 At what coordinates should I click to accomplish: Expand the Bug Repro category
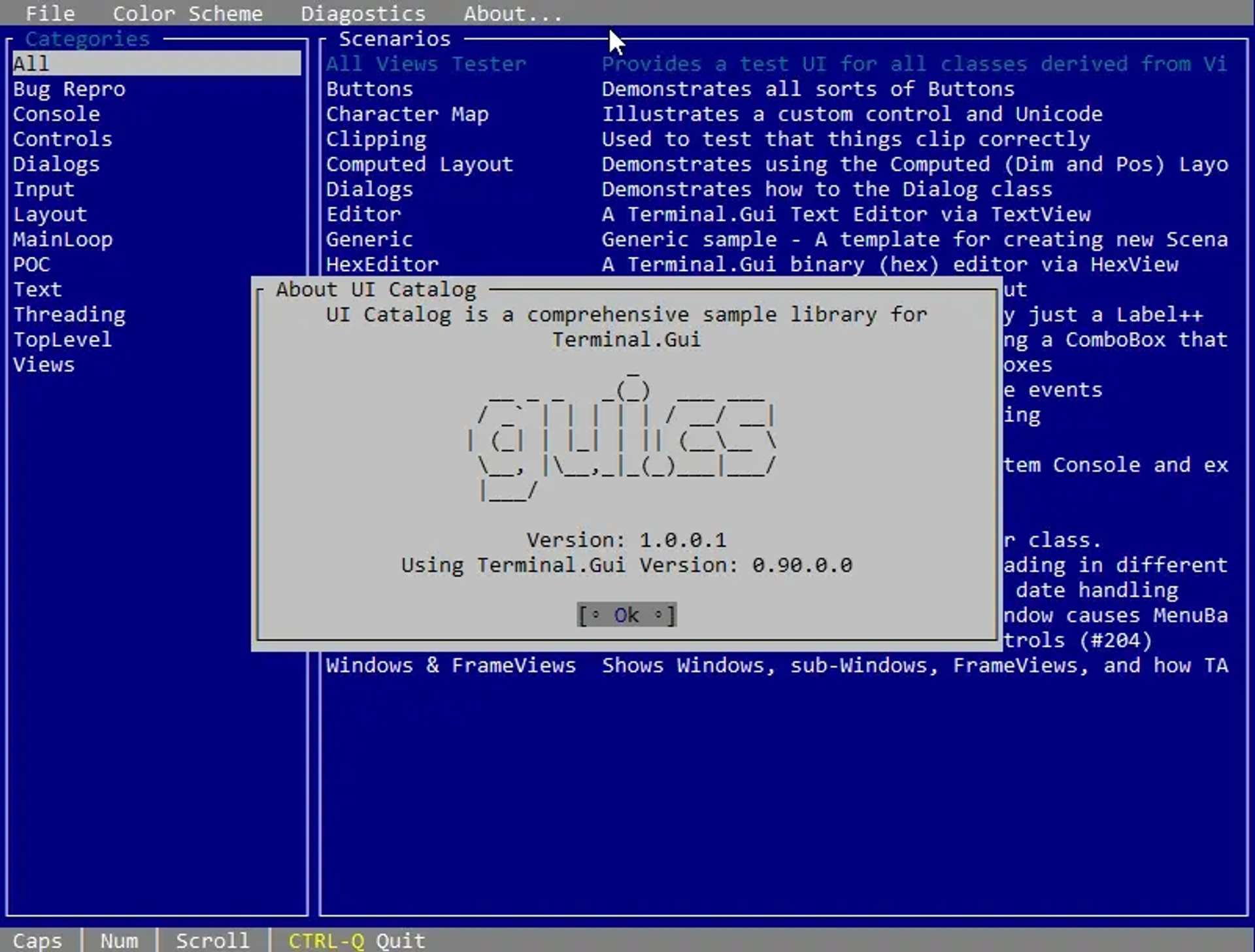69,89
